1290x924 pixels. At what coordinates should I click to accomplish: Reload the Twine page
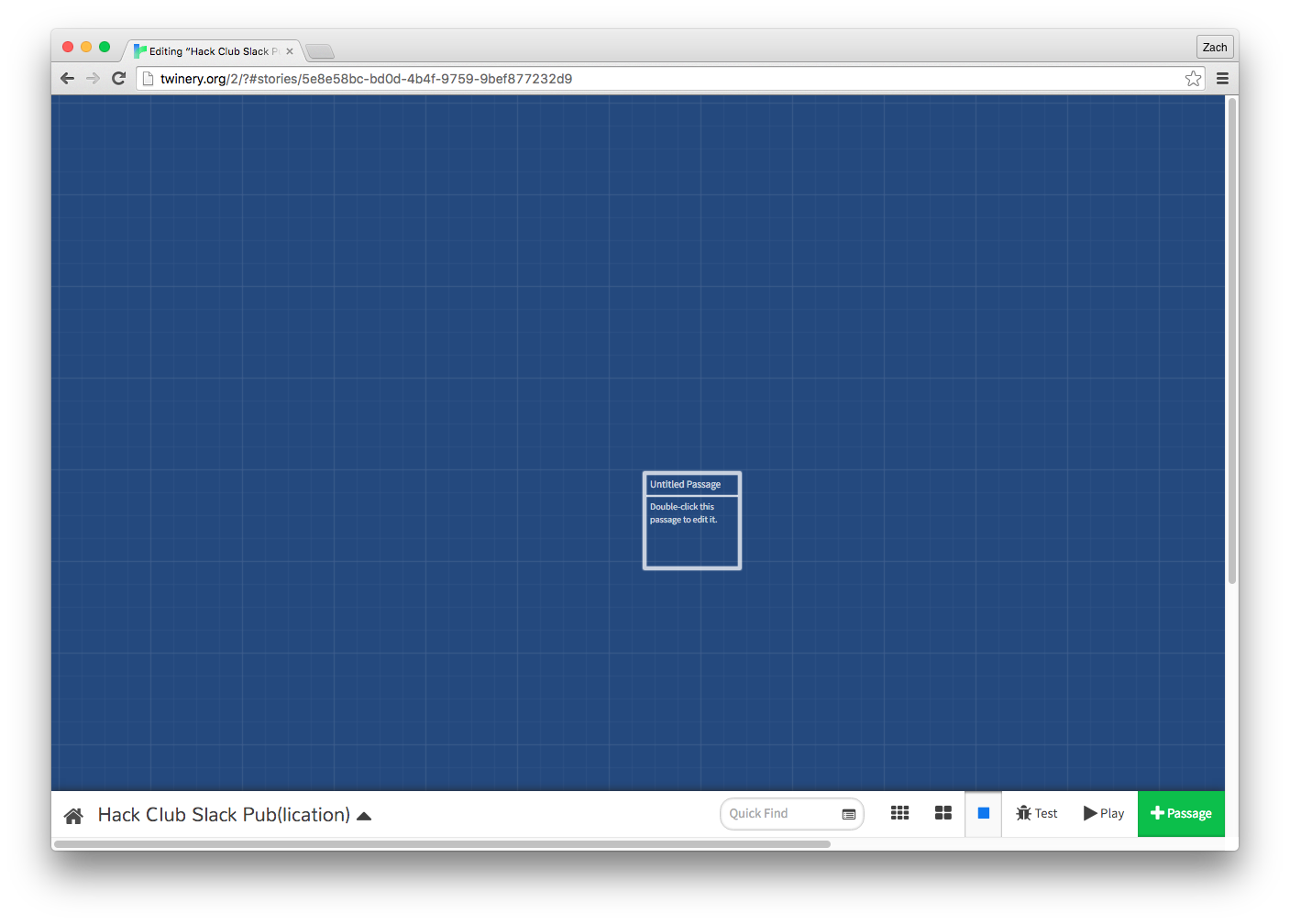click(x=118, y=79)
